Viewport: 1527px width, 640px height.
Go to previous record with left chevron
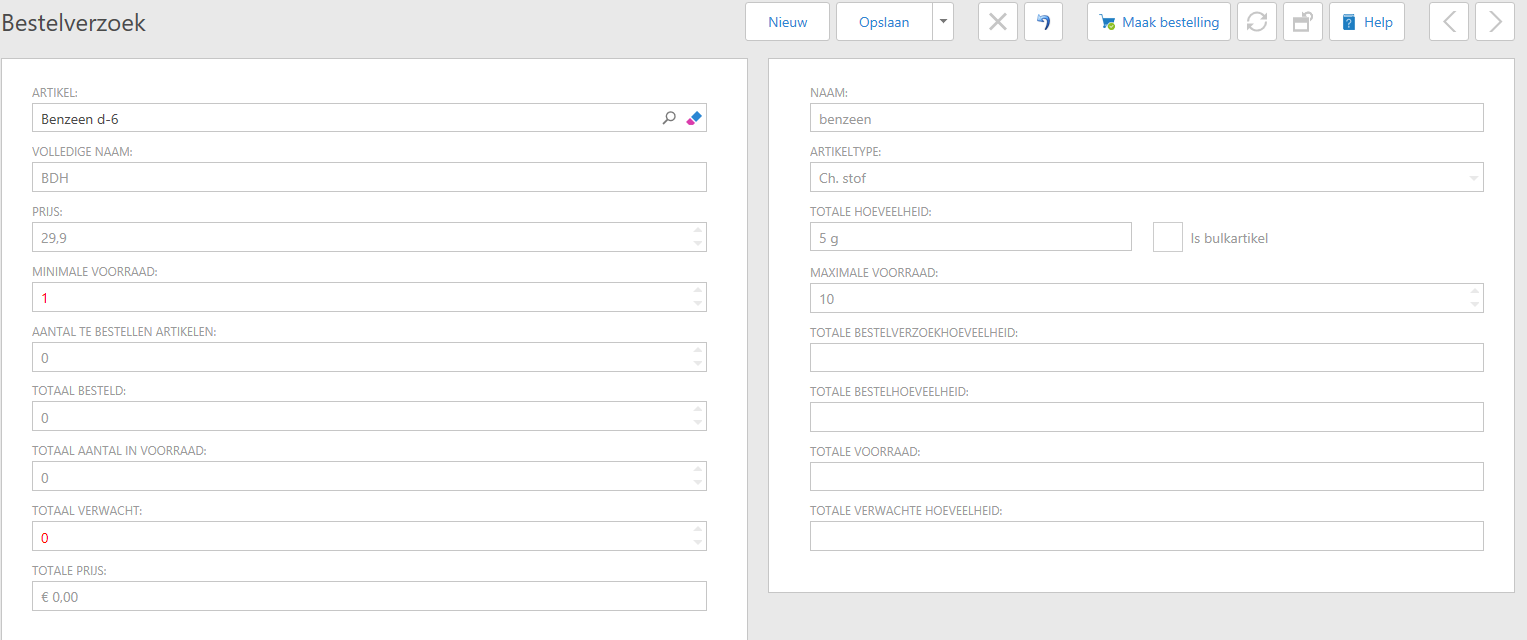[1449, 22]
